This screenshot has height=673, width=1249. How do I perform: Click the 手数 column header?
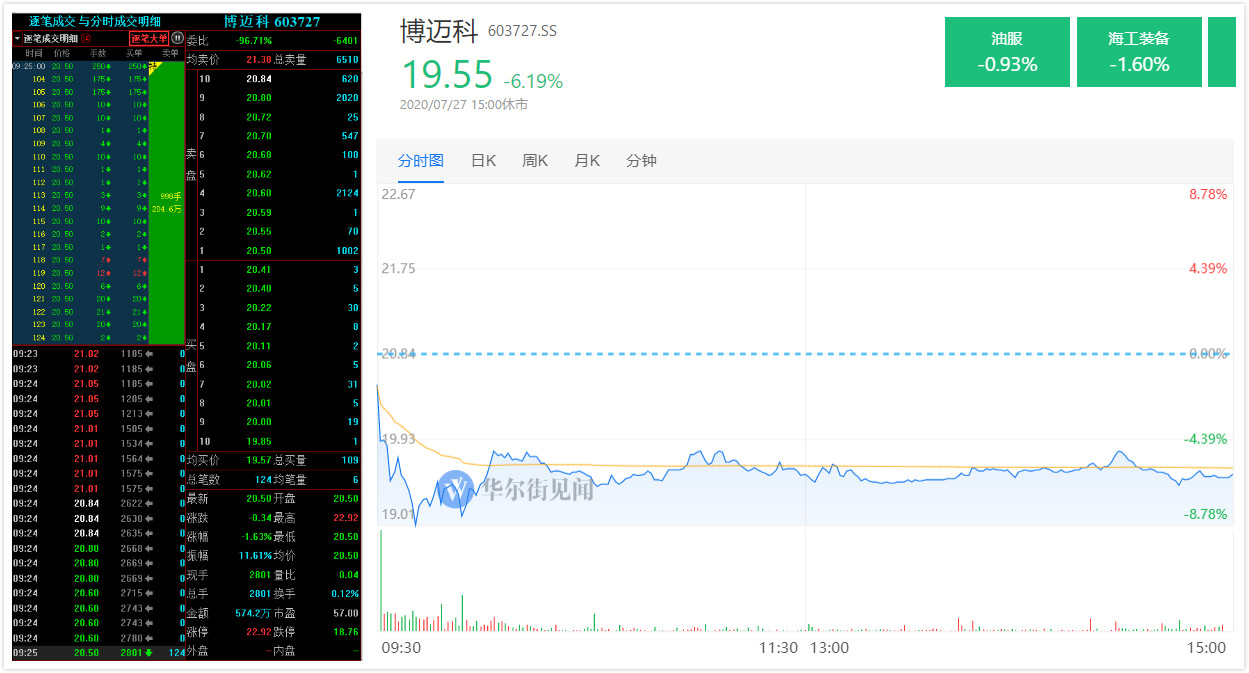tap(99, 52)
